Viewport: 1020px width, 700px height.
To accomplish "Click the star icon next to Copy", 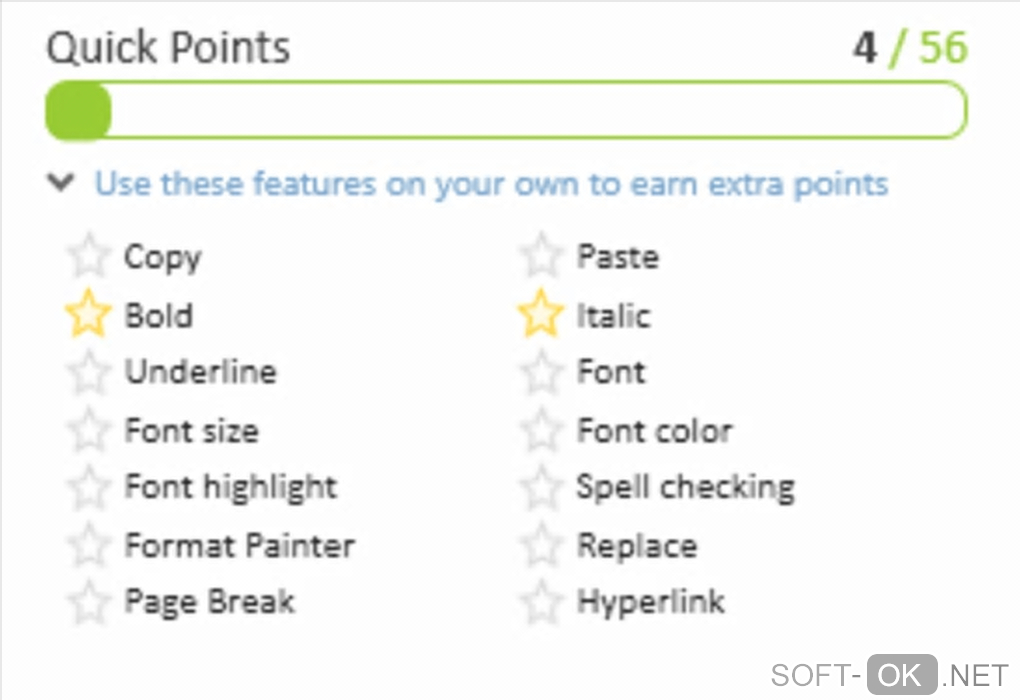I will click(88, 257).
